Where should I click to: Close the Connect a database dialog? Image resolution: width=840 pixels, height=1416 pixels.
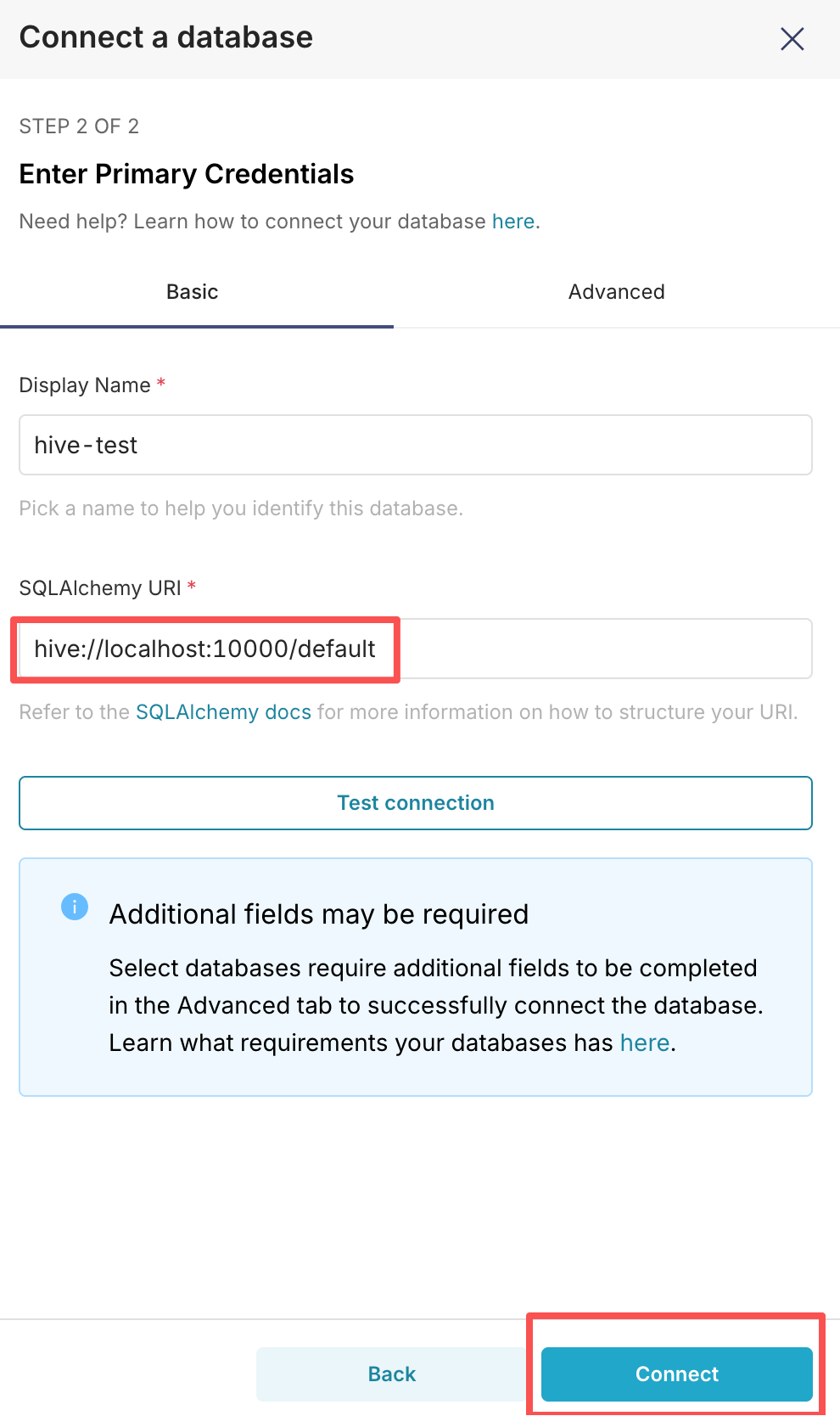point(792,39)
